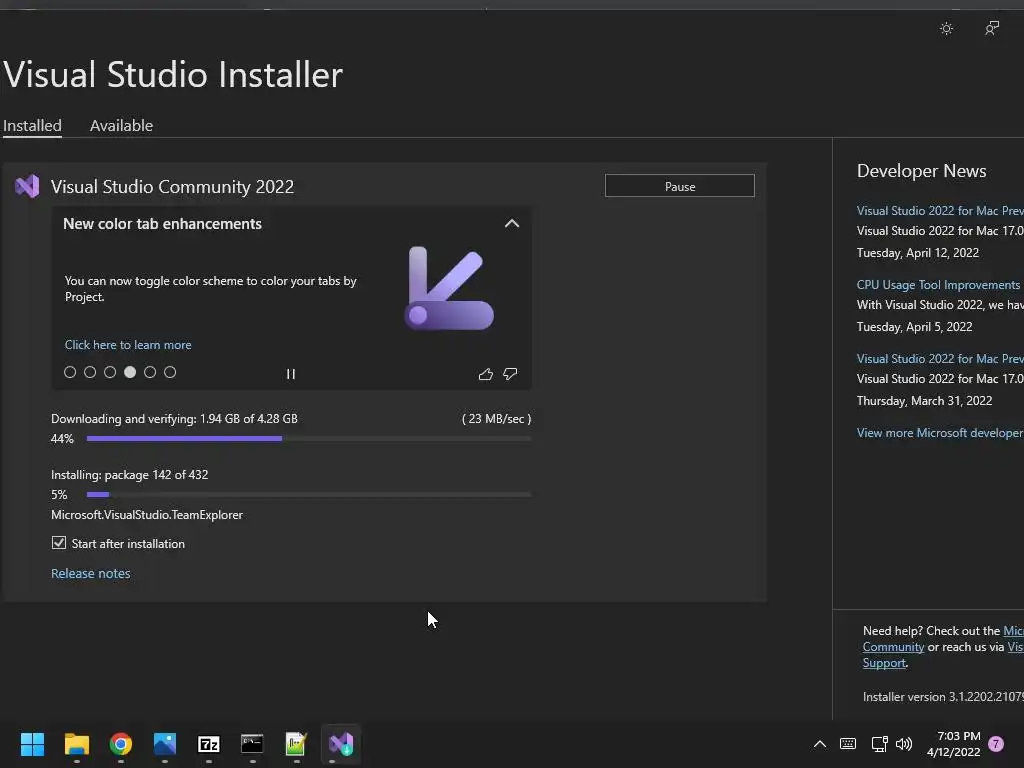Give thumbs down to the feature tip

click(510, 374)
